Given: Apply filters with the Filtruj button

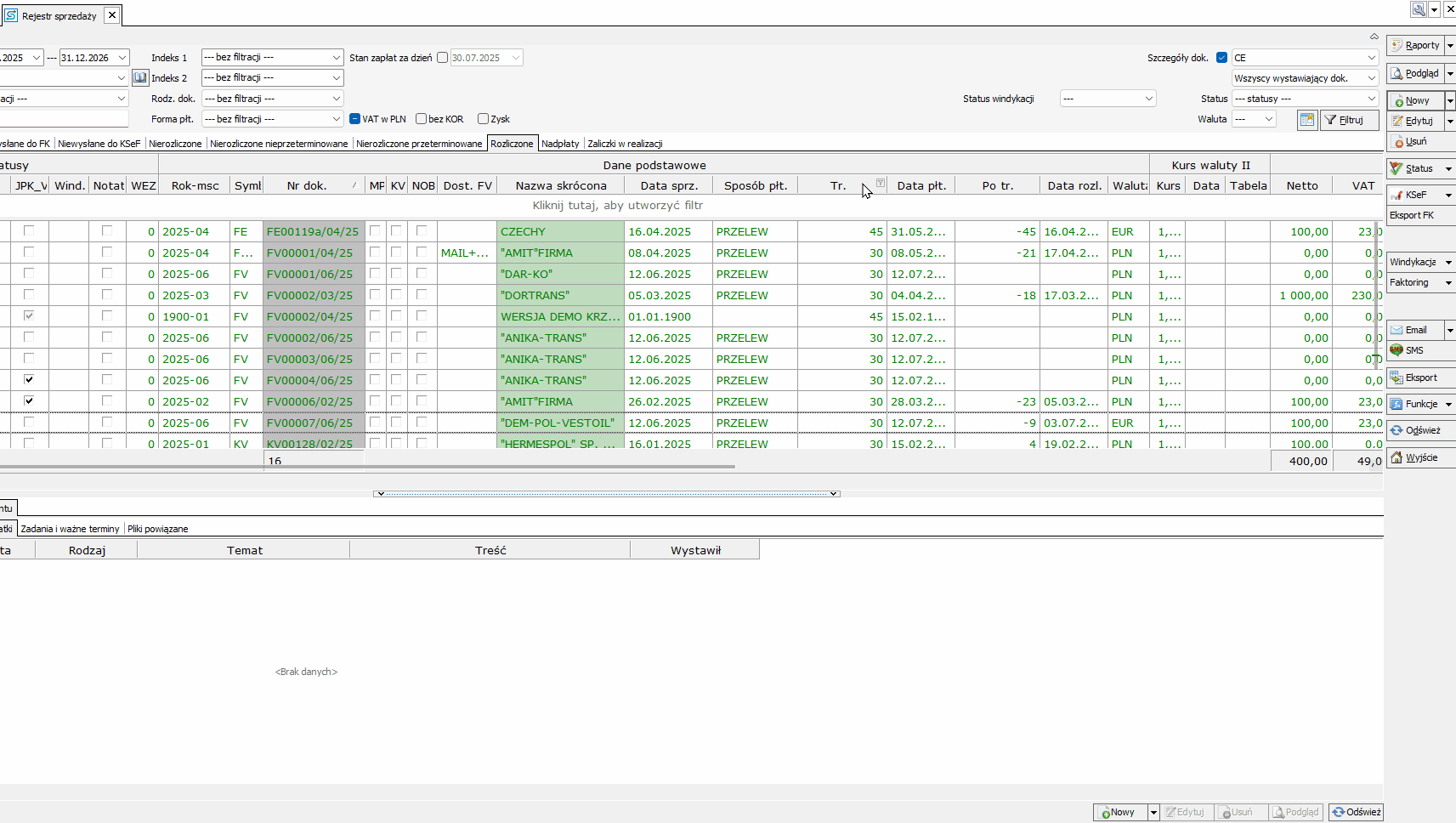Looking at the screenshot, I should pos(1350,120).
